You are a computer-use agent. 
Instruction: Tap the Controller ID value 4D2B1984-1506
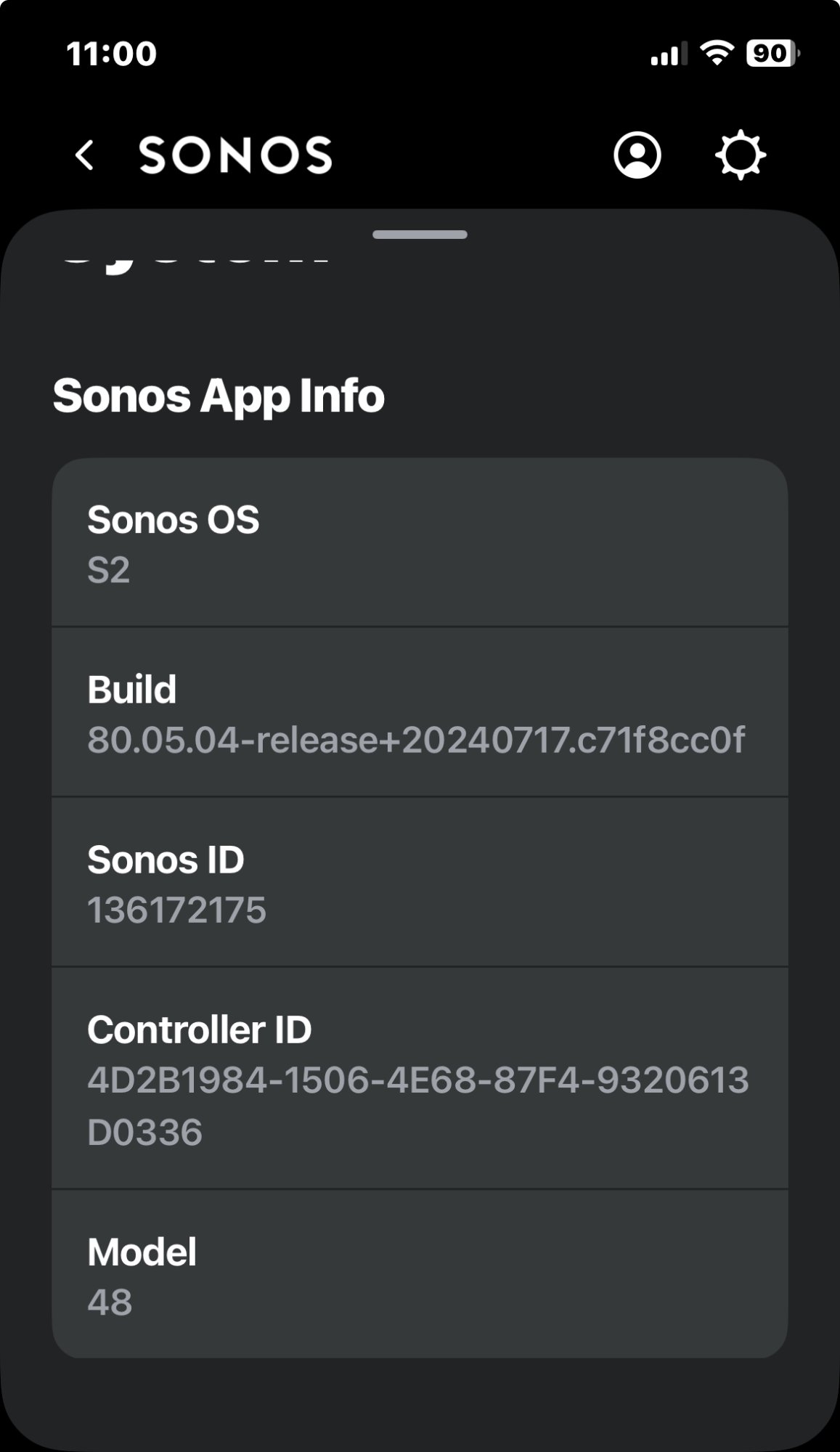(418, 1106)
